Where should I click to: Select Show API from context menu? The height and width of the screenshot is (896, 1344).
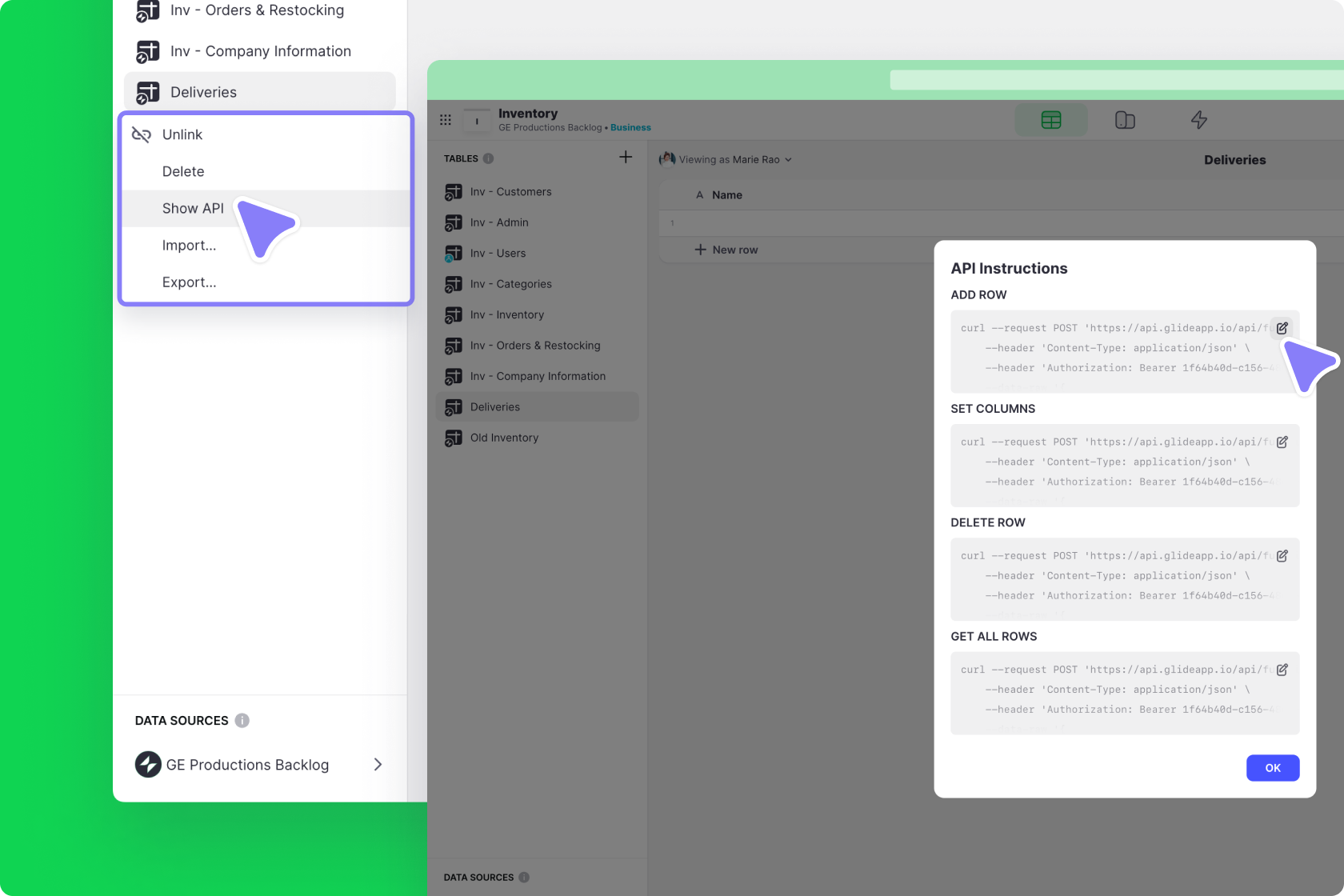tap(193, 209)
